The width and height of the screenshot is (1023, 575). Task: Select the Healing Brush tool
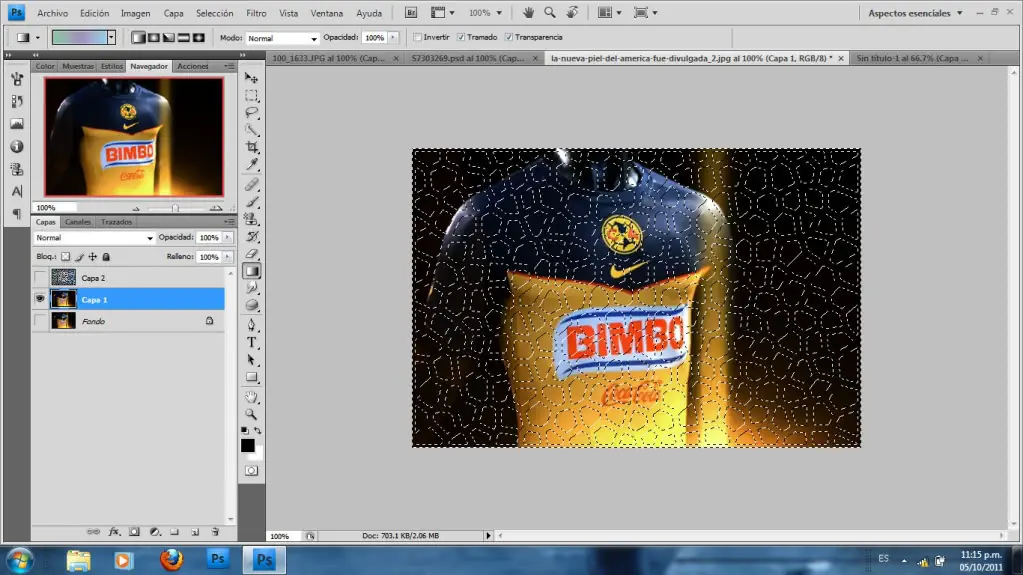(251, 185)
